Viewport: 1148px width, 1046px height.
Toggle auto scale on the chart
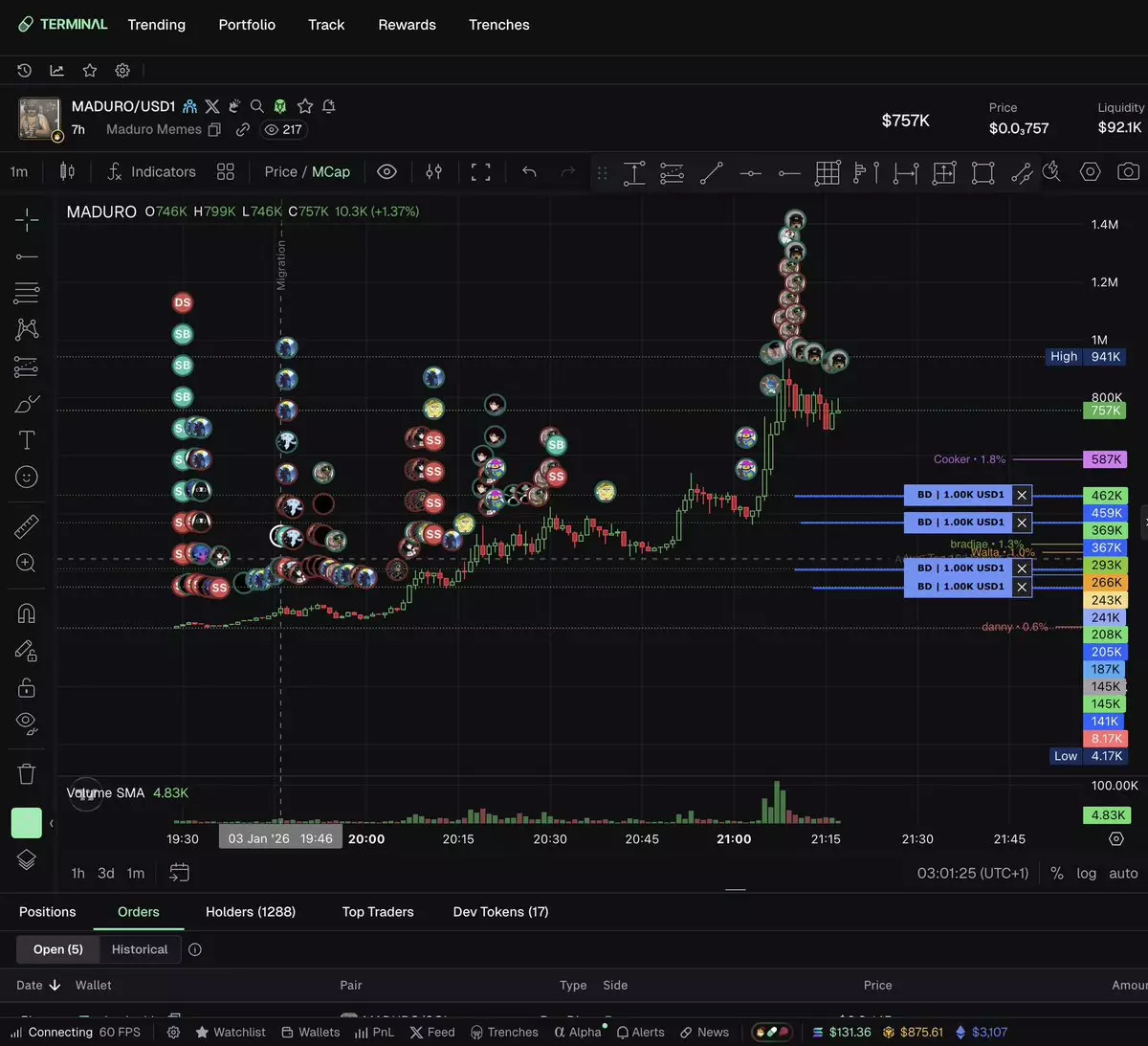(1123, 873)
